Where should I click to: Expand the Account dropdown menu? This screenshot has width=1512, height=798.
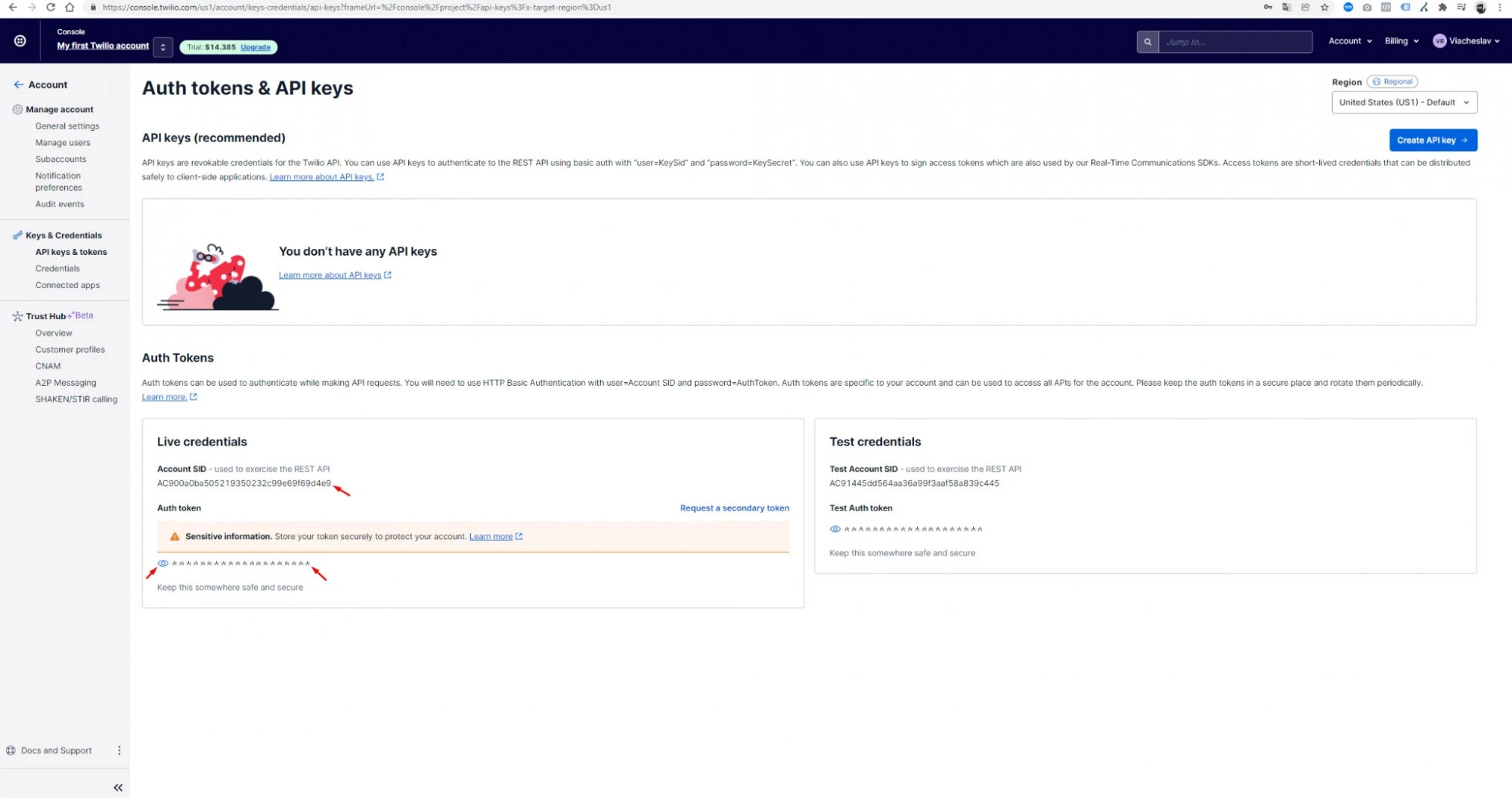1349,41
